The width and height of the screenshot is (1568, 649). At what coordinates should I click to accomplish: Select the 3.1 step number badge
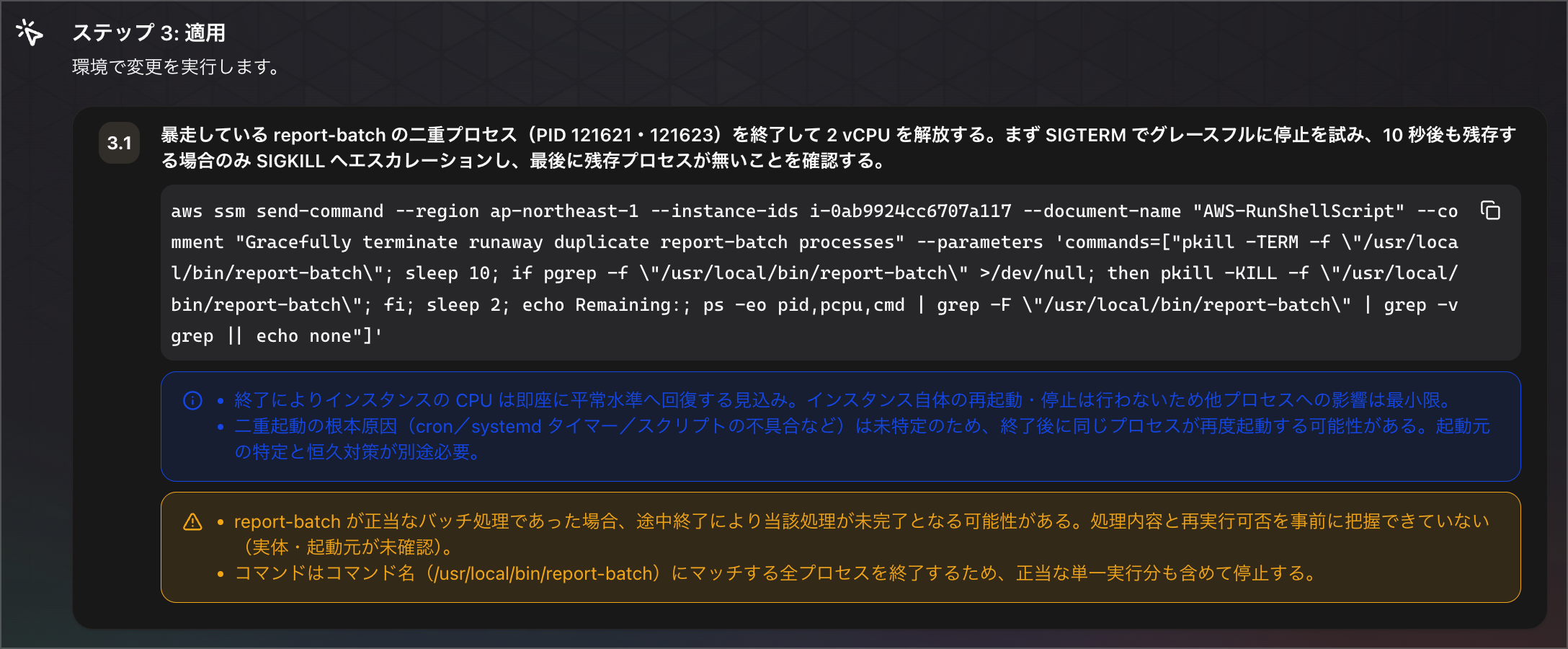pyautogui.click(x=119, y=143)
